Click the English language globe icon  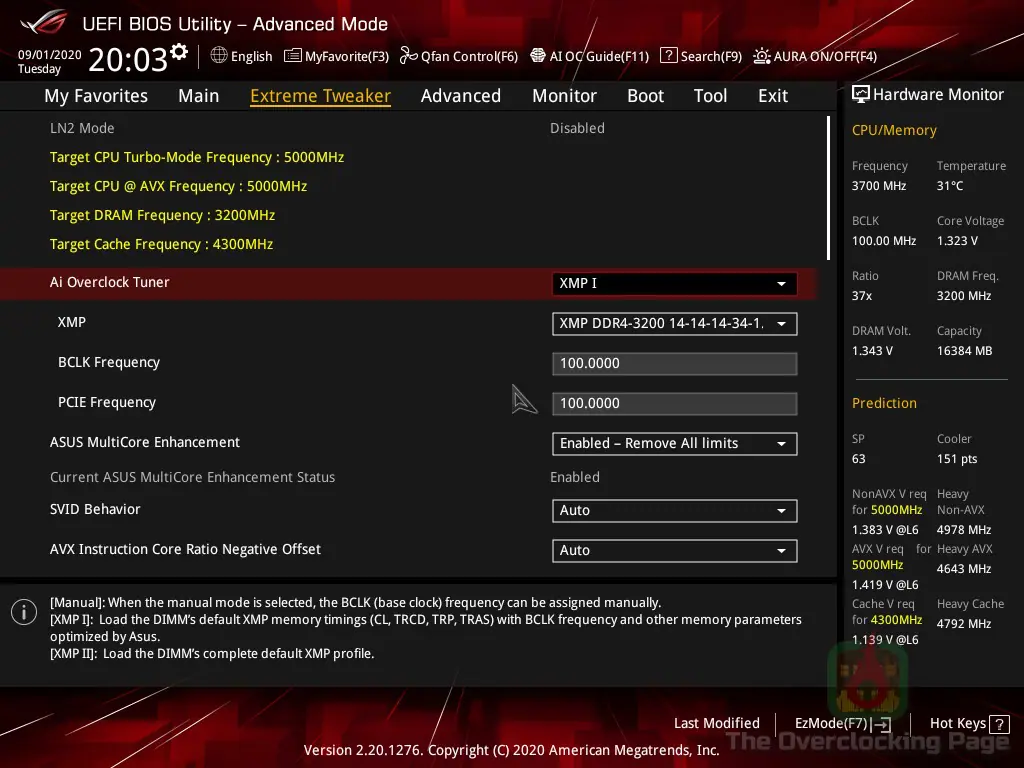tap(220, 57)
